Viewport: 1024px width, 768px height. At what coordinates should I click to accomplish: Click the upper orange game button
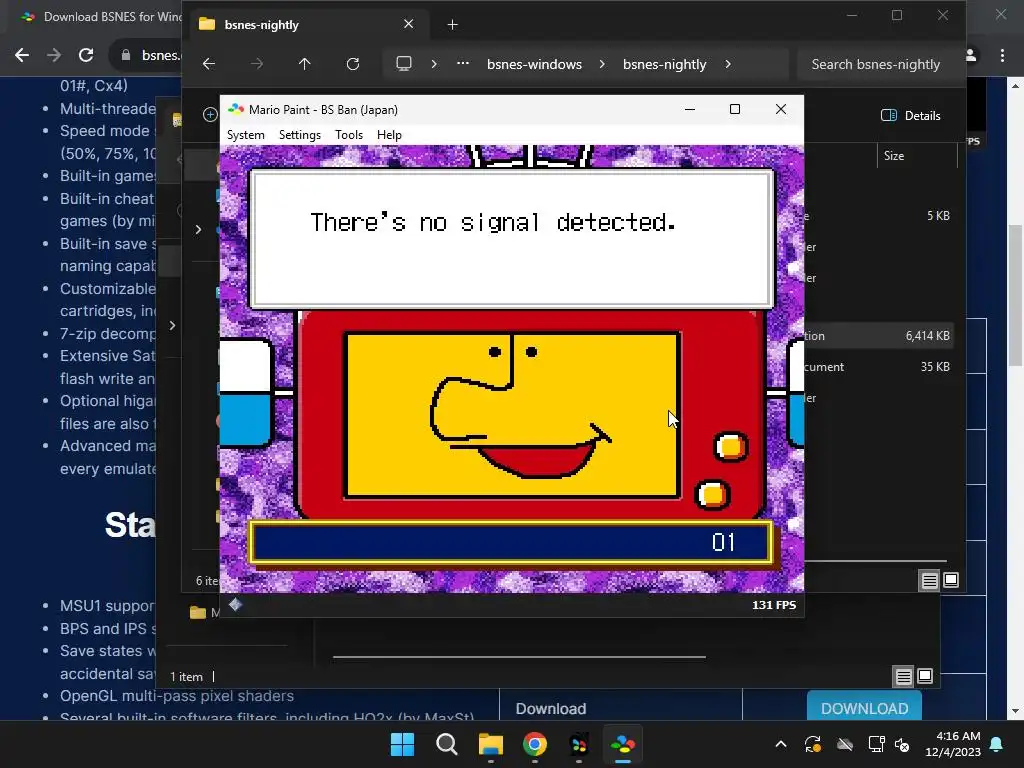(x=731, y=447)
